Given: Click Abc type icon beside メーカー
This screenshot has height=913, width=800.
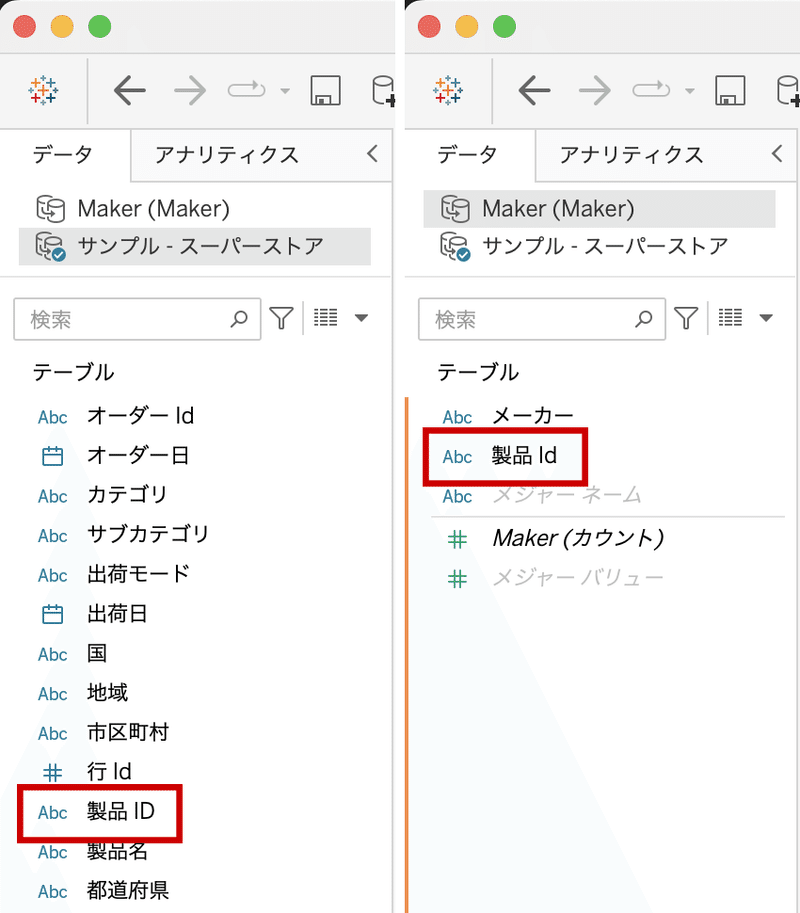Looking at the screenshot, I should click(457, 417).
